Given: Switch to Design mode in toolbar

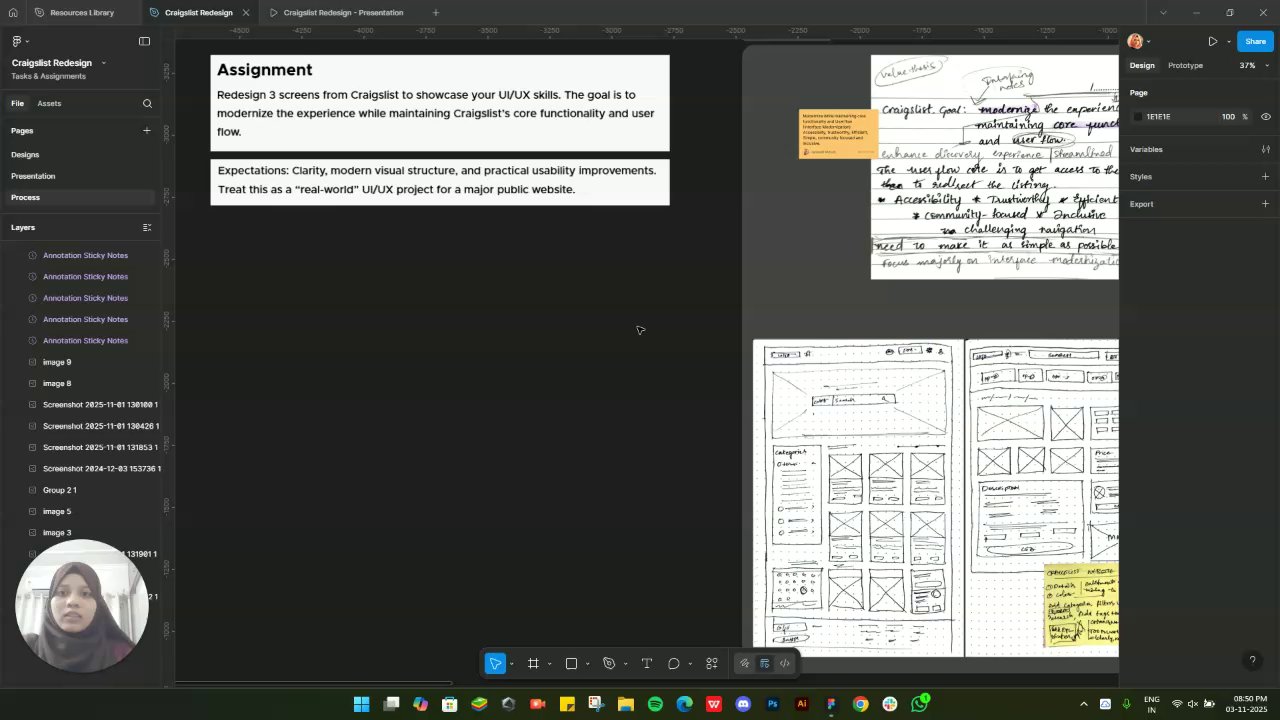Looking at the screenshot, I should (764, 663).
